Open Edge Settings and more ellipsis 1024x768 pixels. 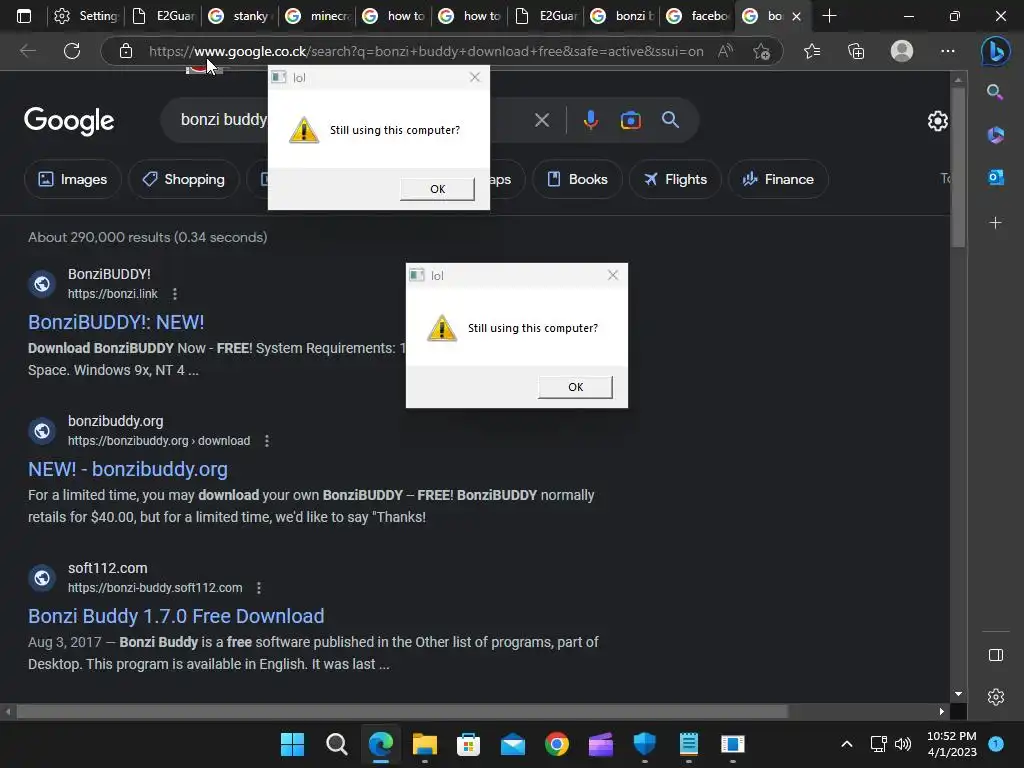[948, 51]
